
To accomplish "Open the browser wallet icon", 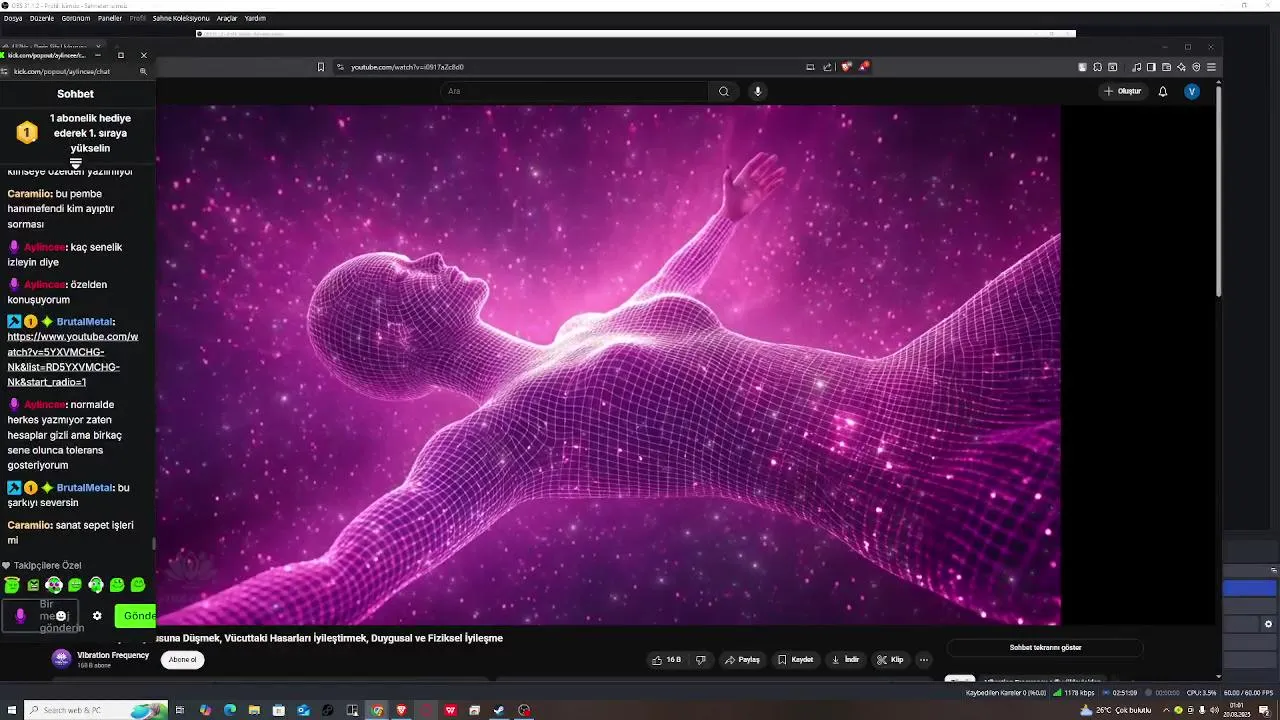I will pyautogui.click(x=1166, y=67).
